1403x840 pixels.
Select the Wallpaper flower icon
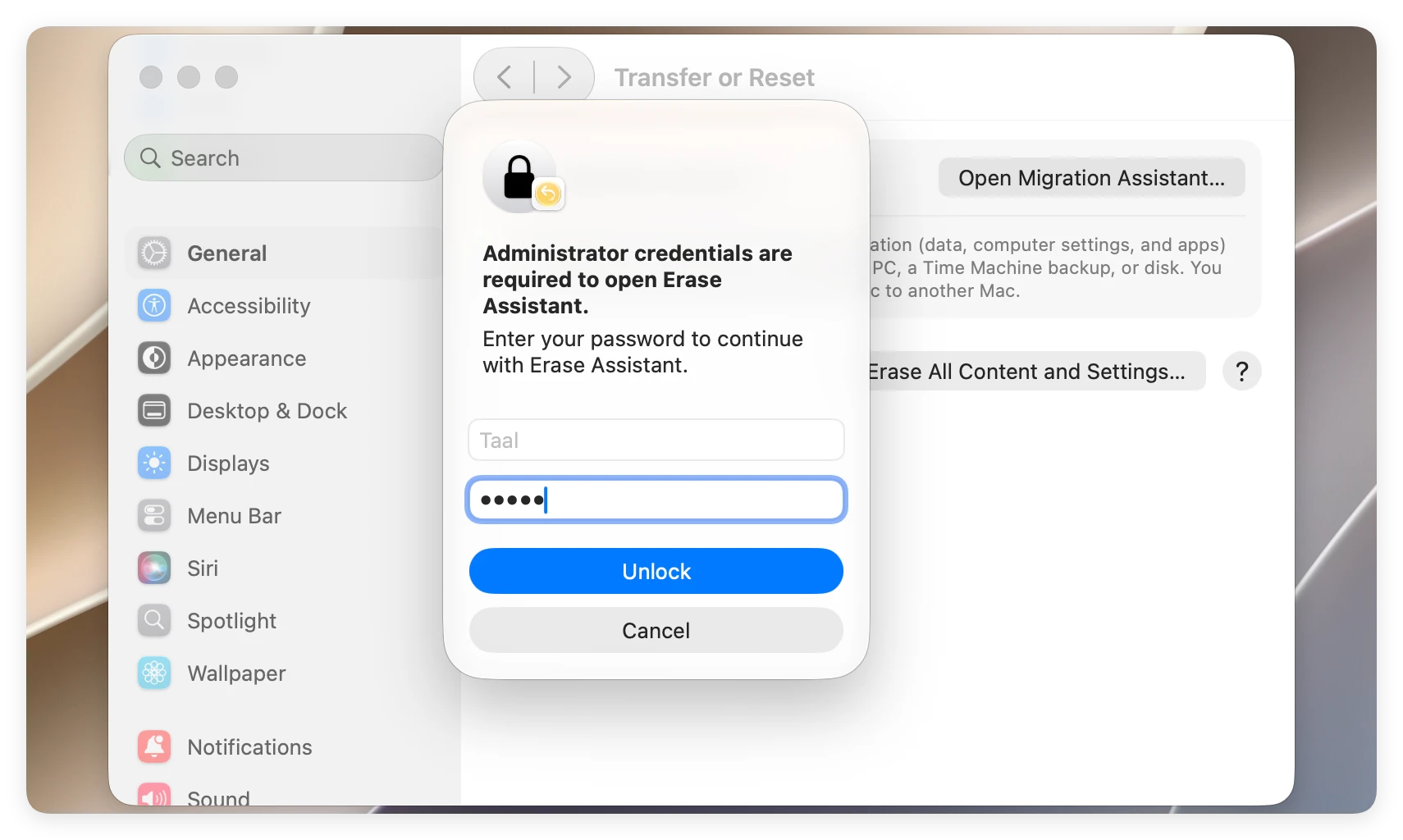(x=154, y=673)
